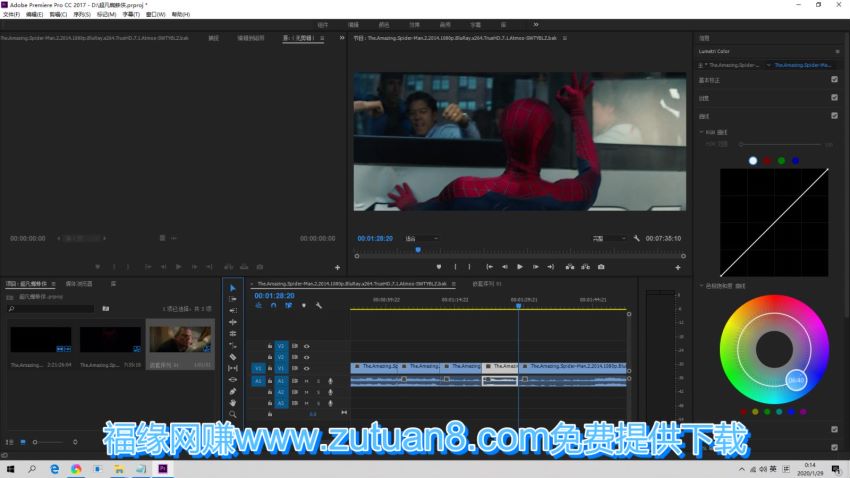Open the playback resolution dropdown

click(609, 238)
